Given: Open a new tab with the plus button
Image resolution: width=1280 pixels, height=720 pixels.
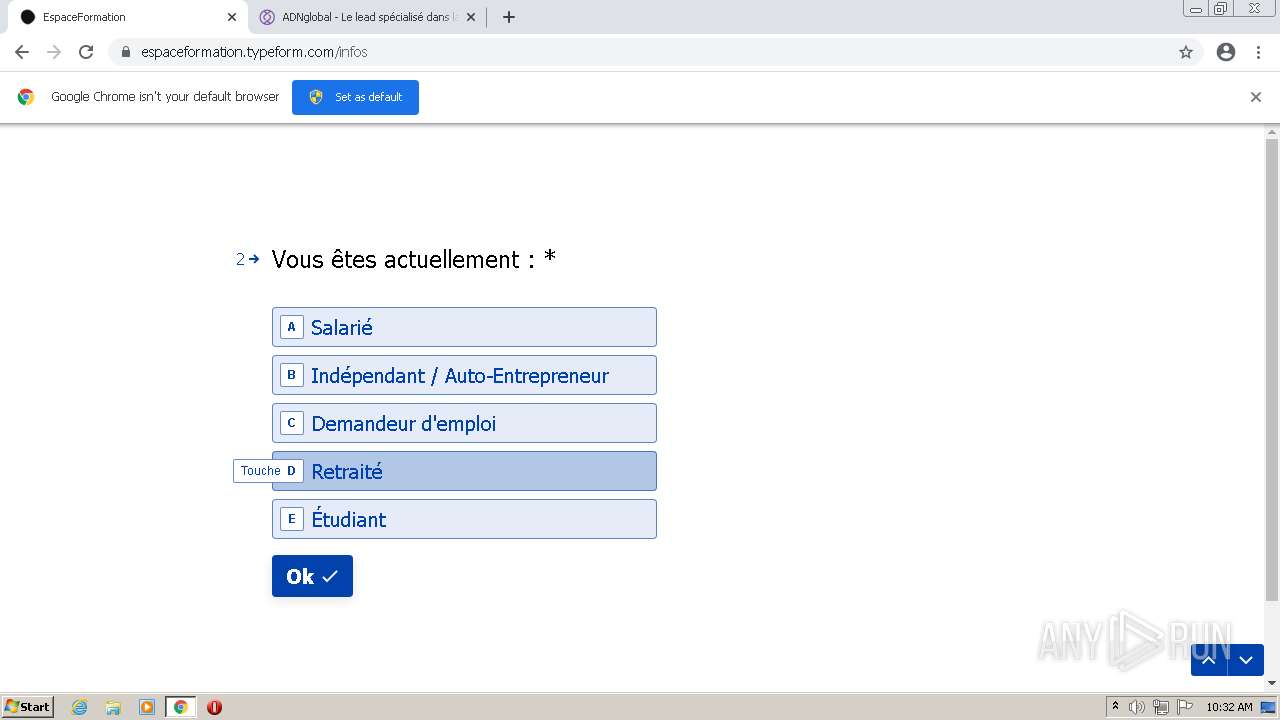Looking at the screenshot, I should point(508,17).
